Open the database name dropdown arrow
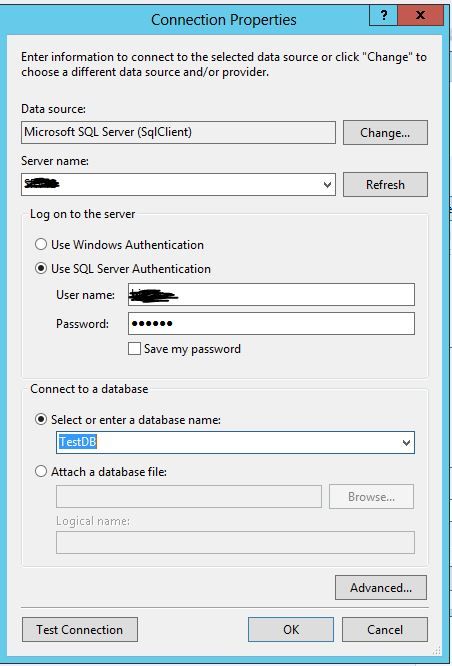The height and width of the screenshot is (666, 452). click(x=406, y=443)
